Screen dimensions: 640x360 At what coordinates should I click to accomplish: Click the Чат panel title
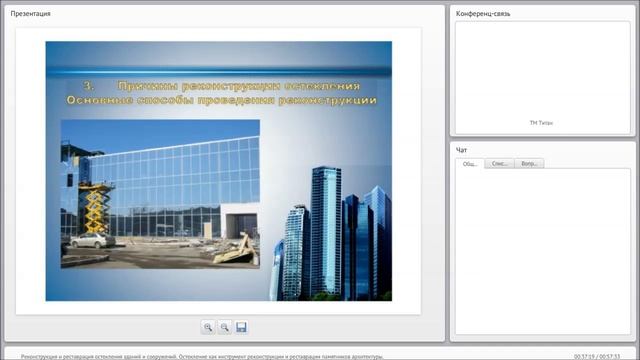pyautogui.click(x=461, y=150)
